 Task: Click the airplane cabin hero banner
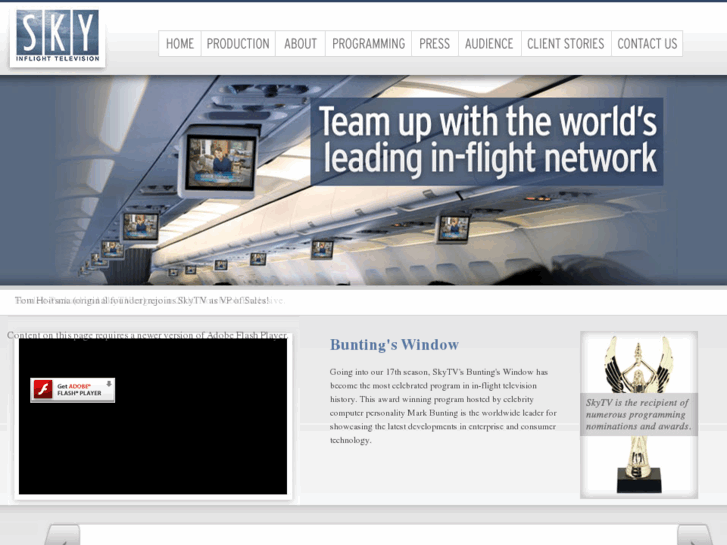click(x=364, y=180)
